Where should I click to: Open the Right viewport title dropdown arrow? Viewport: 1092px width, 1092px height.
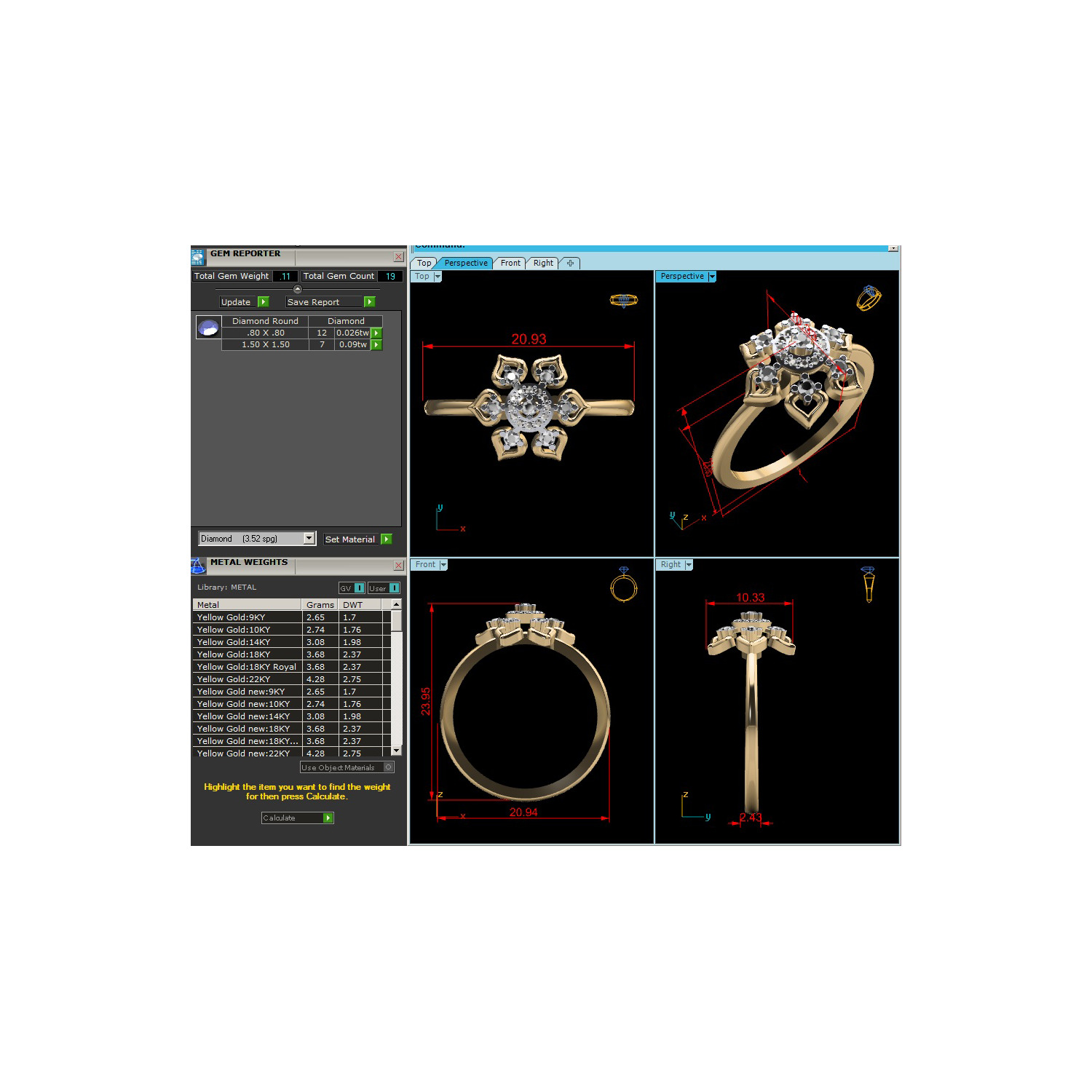coord(689,565)
